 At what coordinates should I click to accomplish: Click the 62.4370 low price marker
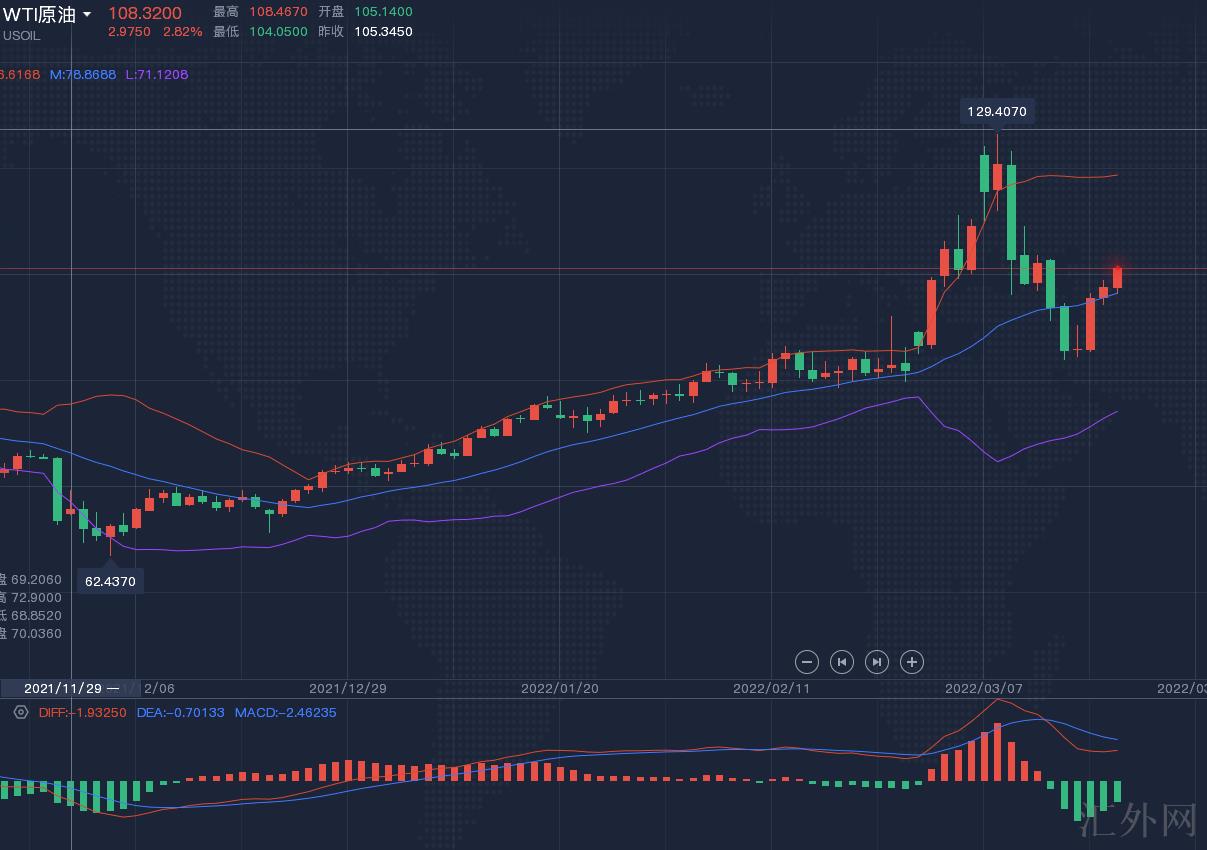click(110, 581)
